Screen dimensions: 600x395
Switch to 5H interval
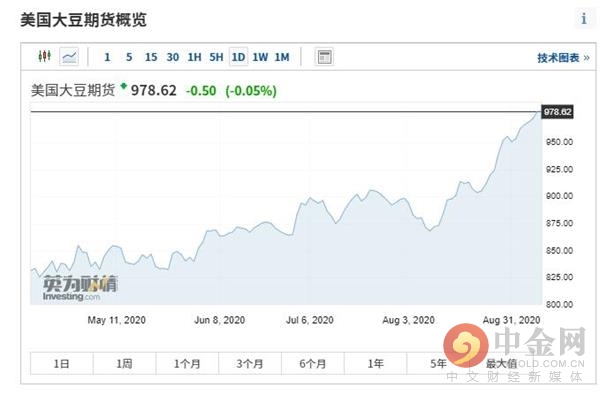[x=216, y=57]
